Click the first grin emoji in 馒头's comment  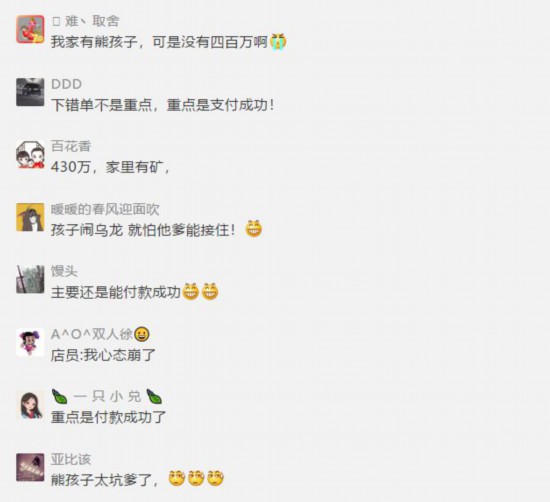[190, 292]
